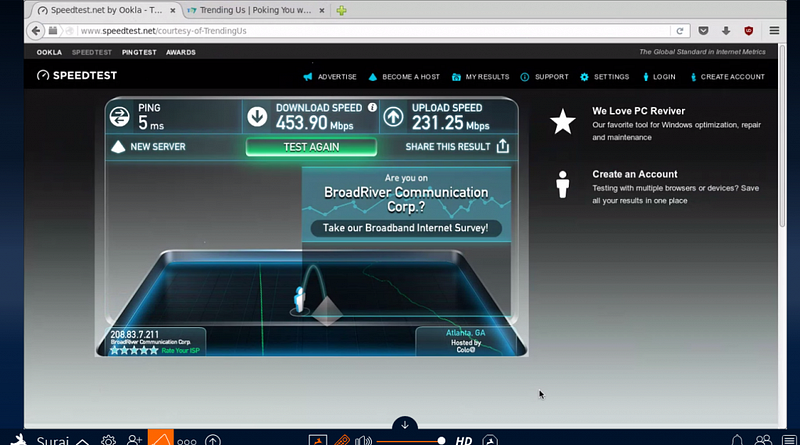Click the down-arrow handle above the bottom toolbar

tap(405, 425)
